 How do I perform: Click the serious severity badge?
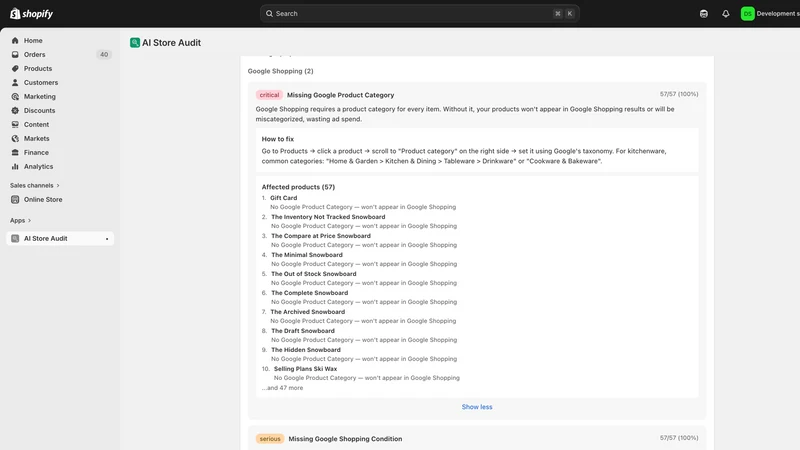pos(270,439)
